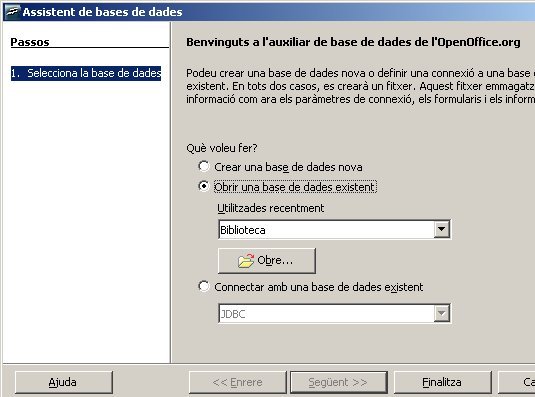Expand the Biblioteca dropdown arrow
Image resolution: width=535 pixels, height=397 pixels.
point(441,229)
